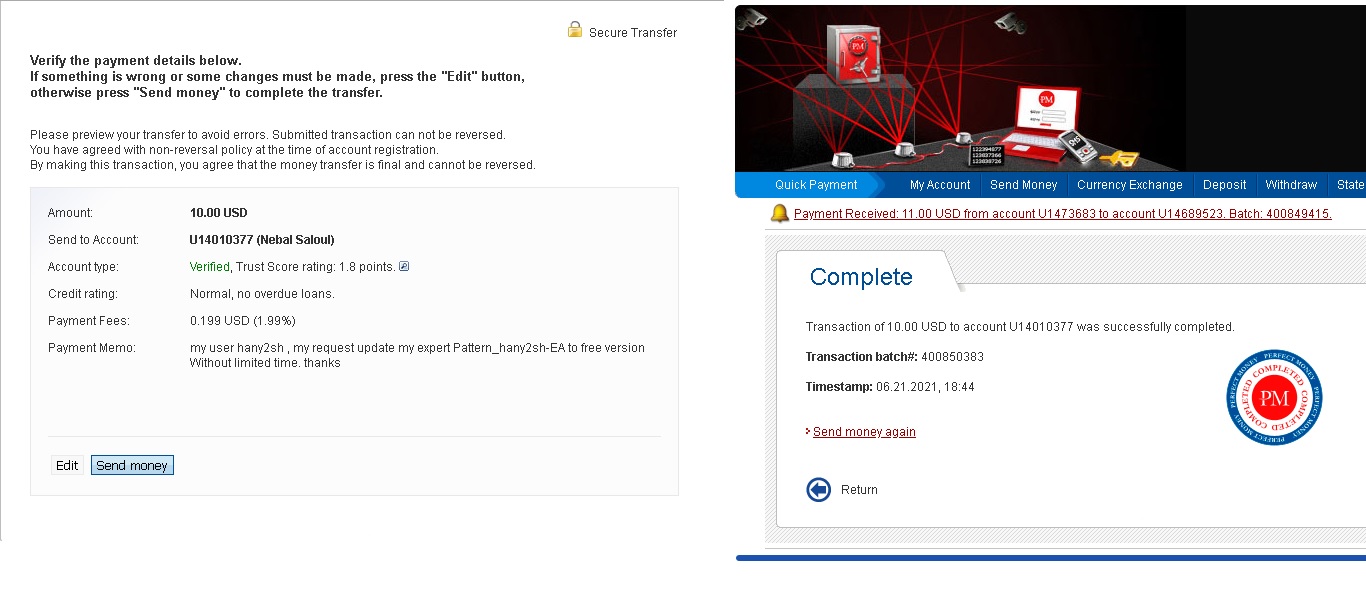Select the Complete tab heading
The height and width of the screenshot is (605, 1366).
[x=861, y=277]
